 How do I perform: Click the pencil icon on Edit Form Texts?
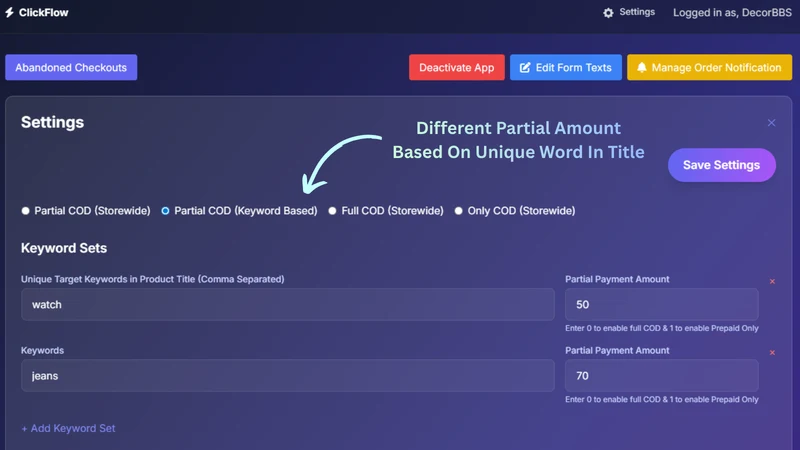[x=525, y=67]
